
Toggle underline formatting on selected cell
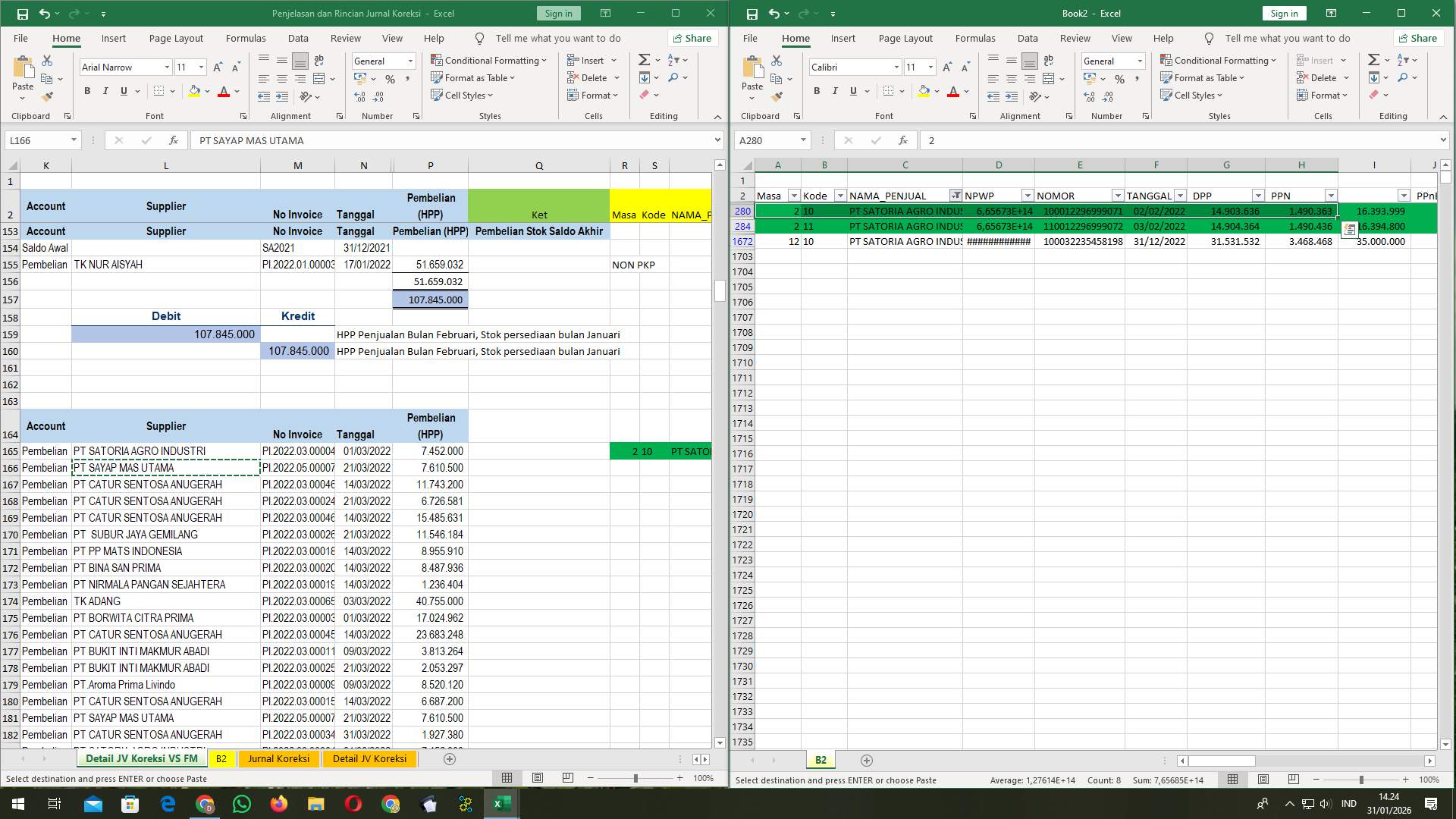pyautogui.click(x=123, y=91)
